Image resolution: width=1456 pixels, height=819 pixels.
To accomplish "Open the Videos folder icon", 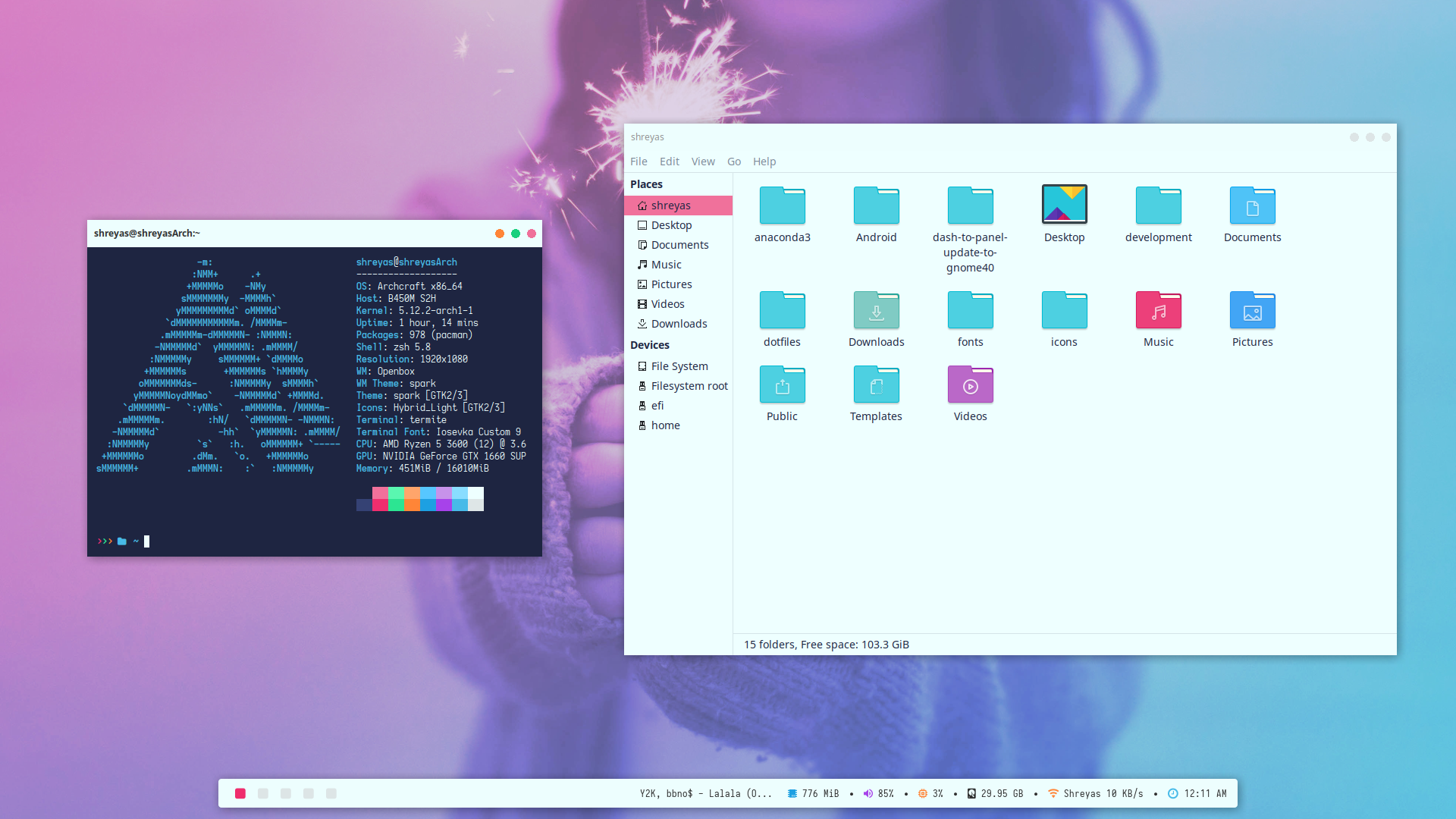I will tap(970, 385).
